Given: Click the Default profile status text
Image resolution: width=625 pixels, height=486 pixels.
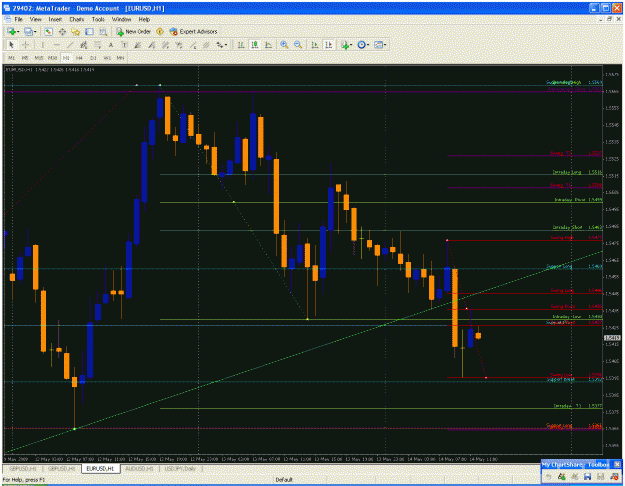Looking at the screenshot, I should [284, 480].
